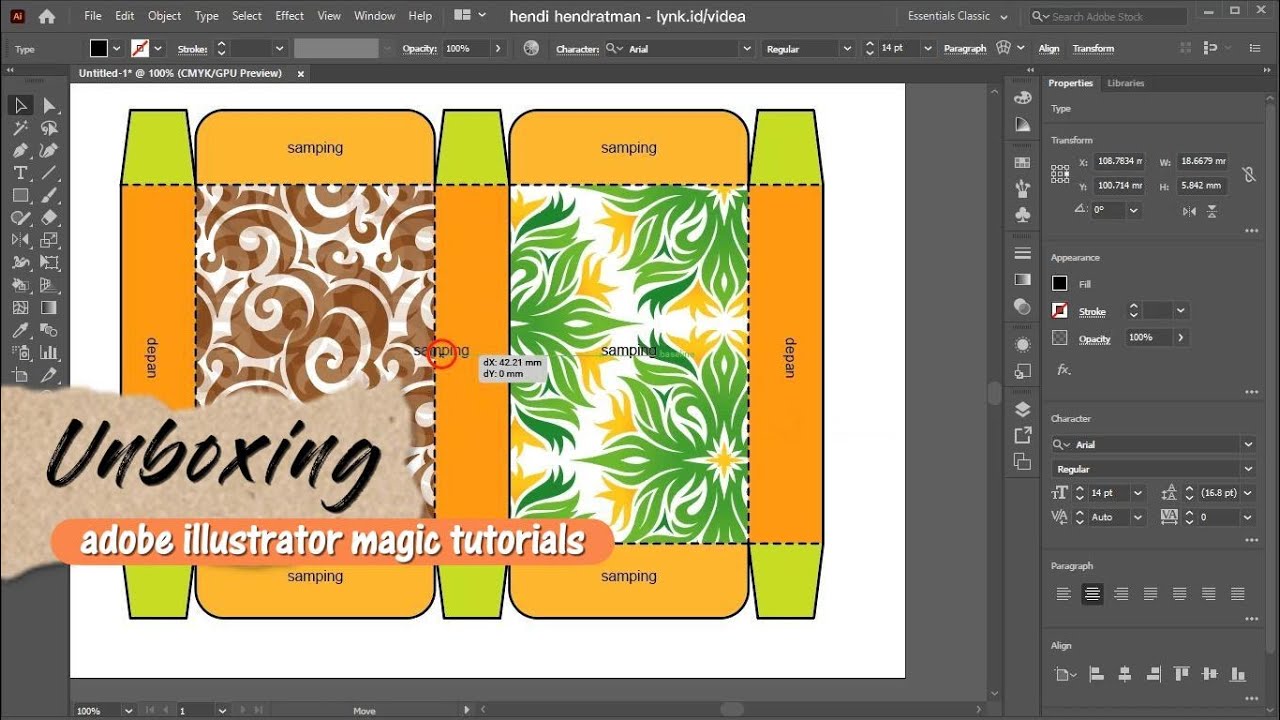The width and height of the screenshot is (1280, 720).
Task: Select the Mesh tool
Action: tap(20, 308)
